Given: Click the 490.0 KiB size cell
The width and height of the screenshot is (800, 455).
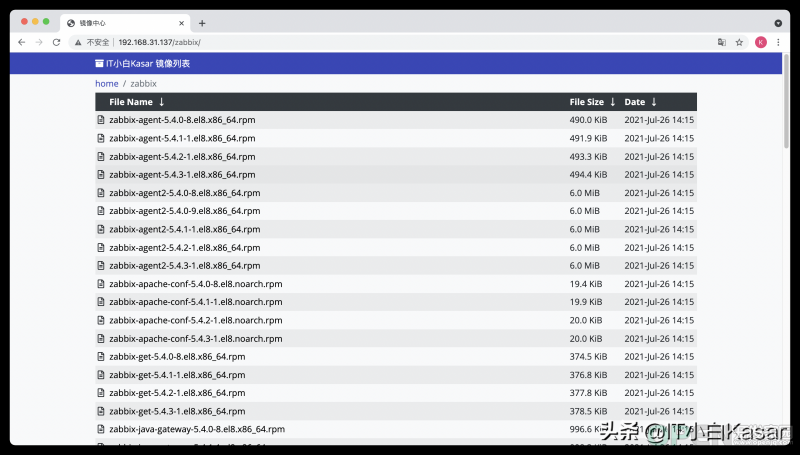Looking at the screenshot, I should [588, 120].
